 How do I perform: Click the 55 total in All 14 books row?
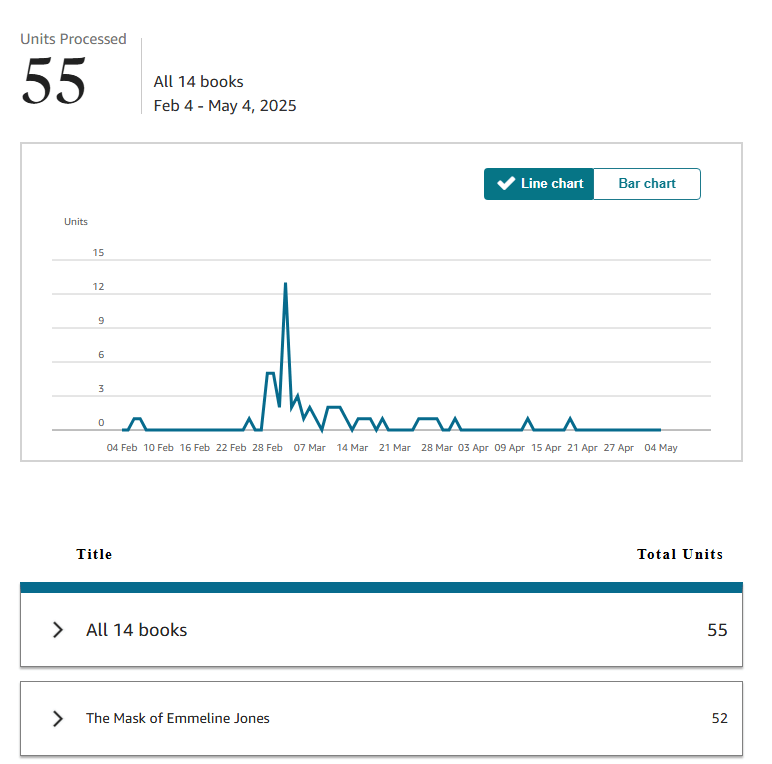(x=717, y=630)
